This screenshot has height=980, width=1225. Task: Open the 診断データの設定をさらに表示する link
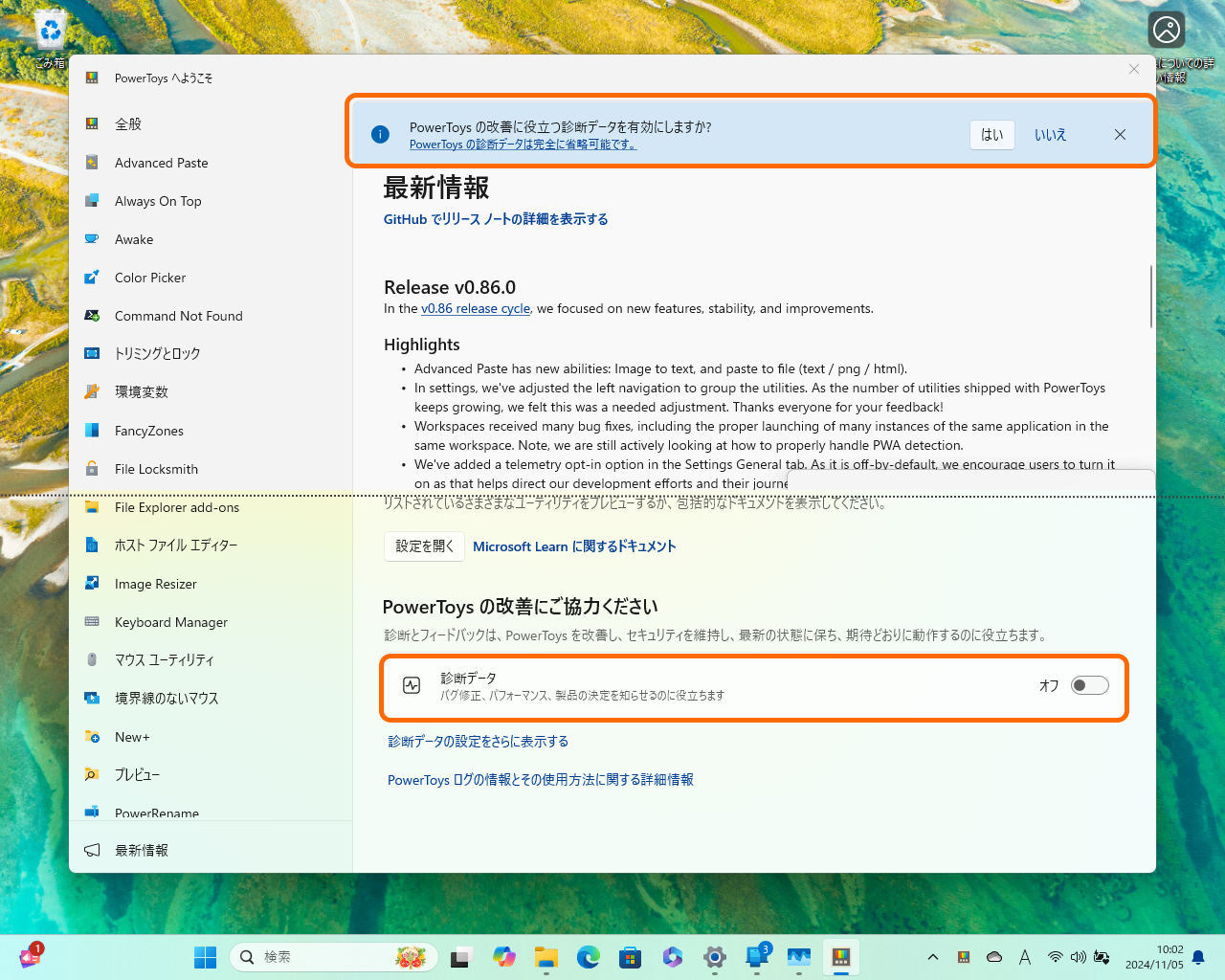point(479,742)
